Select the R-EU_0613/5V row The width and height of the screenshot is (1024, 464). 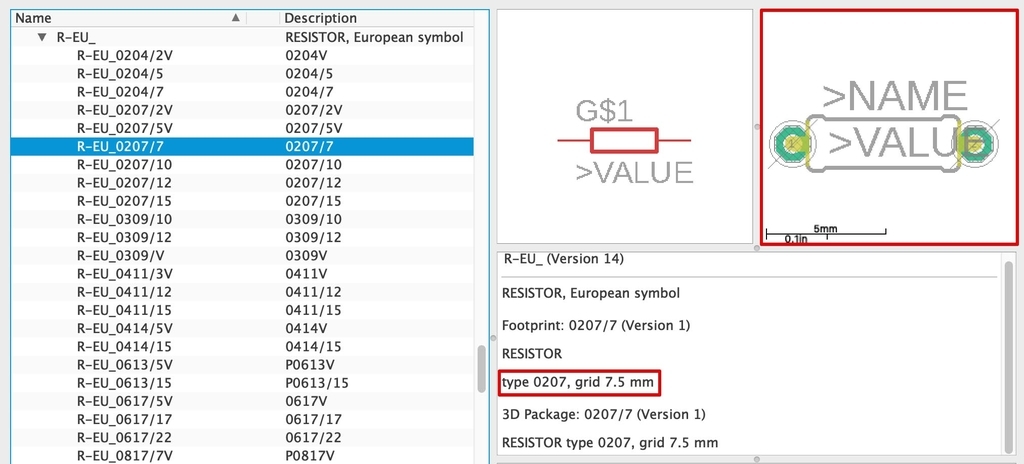(242, 365)
